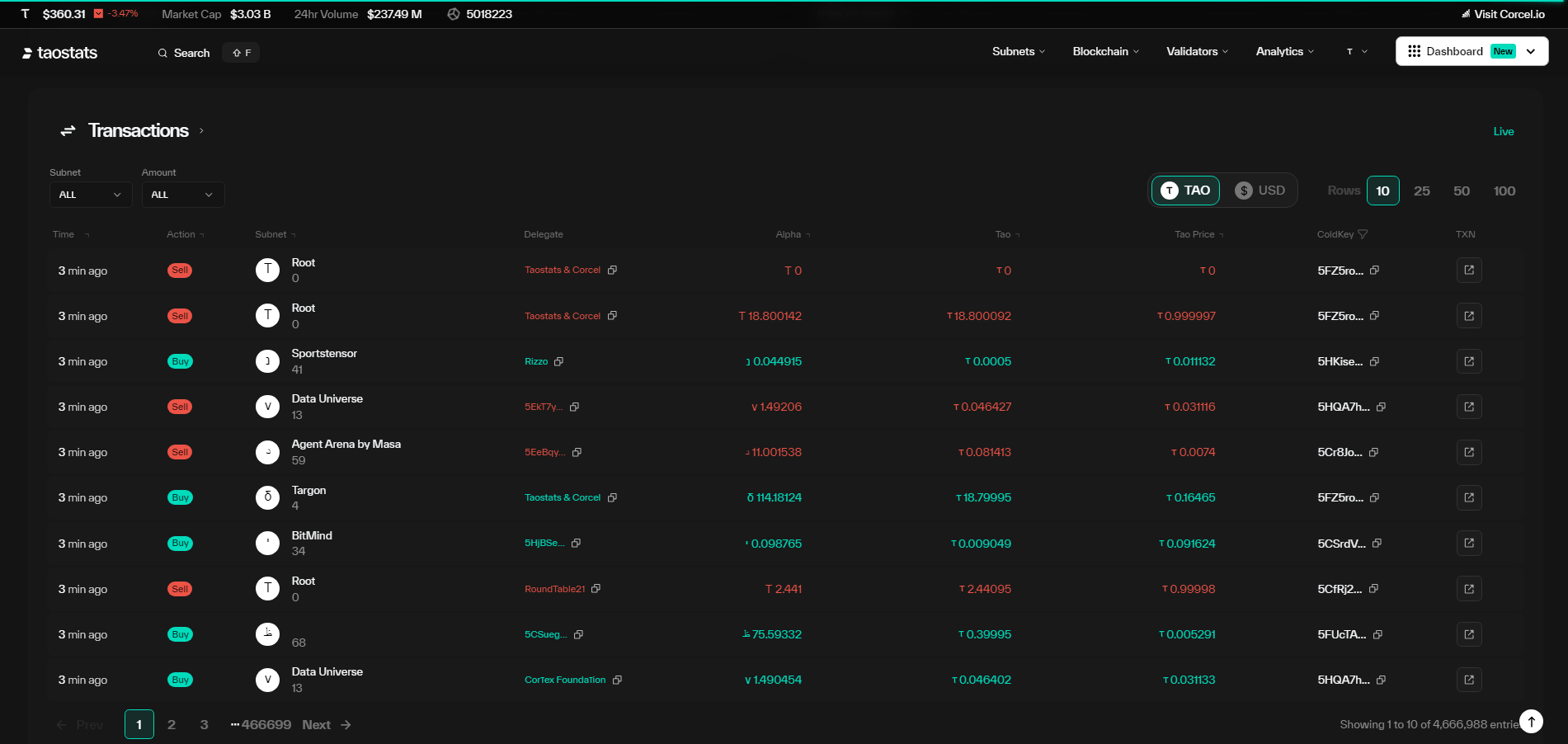Expand the Dashboard dropdown

(x=1531, y=51)
